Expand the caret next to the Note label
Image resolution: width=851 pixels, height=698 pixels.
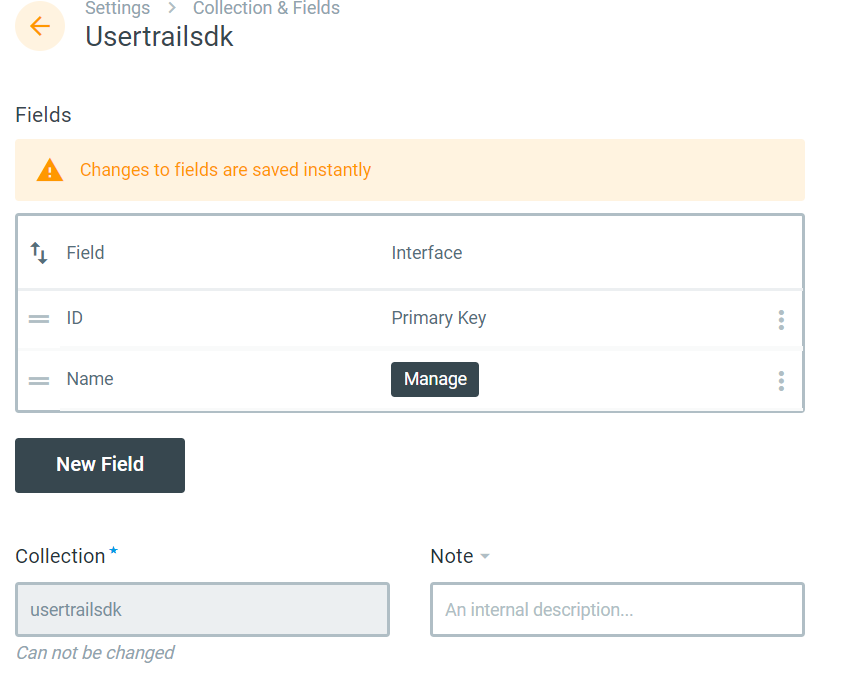point(488,557)
